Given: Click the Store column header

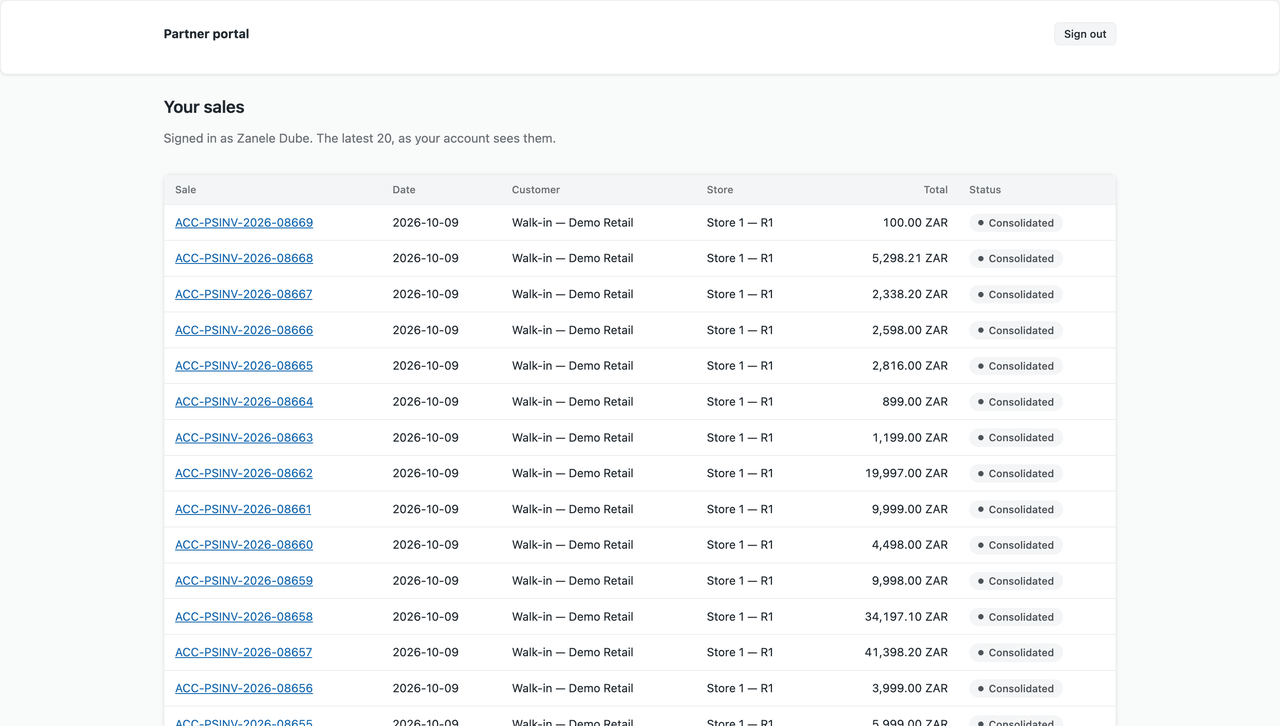Looking at the screenshot, I should [720, 190].
